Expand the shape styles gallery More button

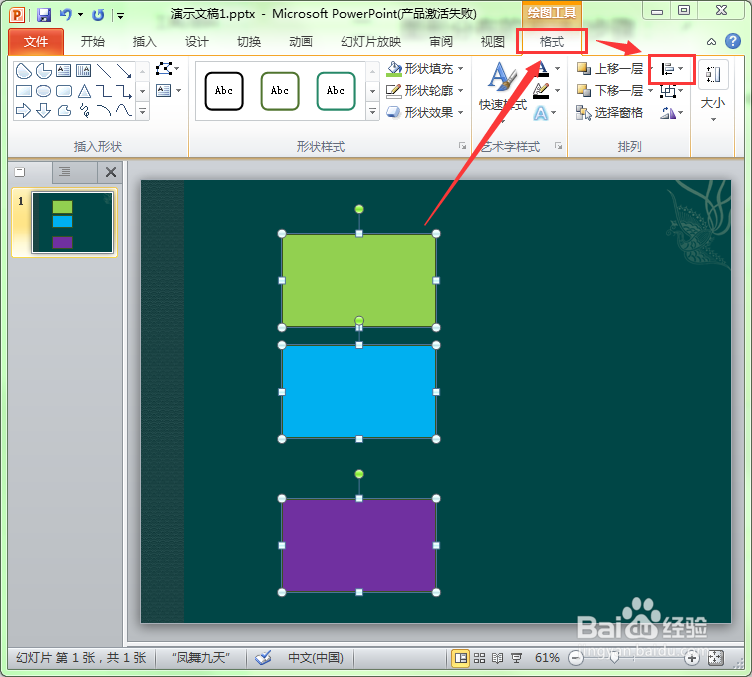372,111
